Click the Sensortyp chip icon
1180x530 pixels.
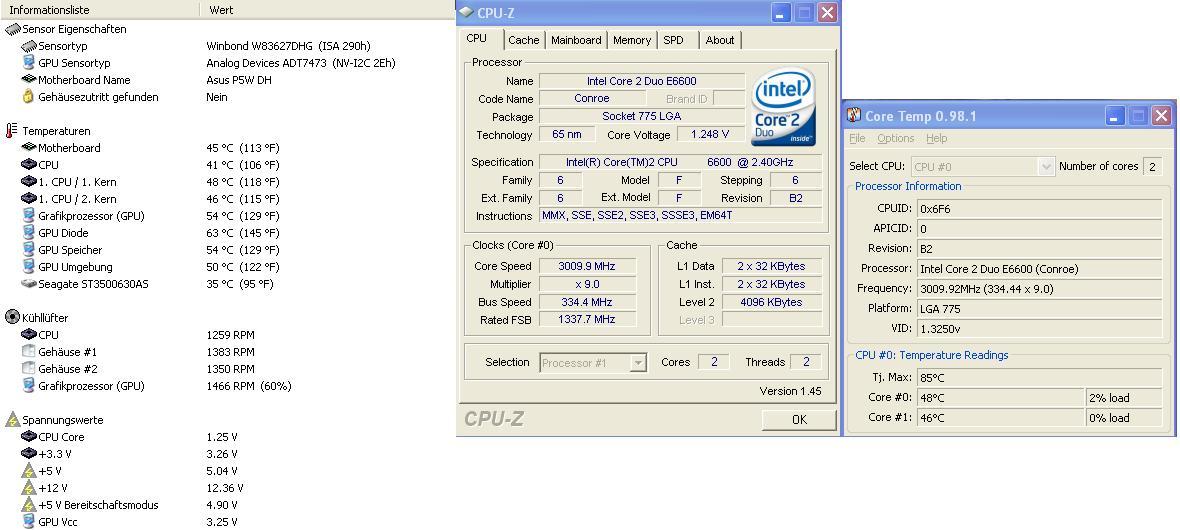[x=29, y=46]
